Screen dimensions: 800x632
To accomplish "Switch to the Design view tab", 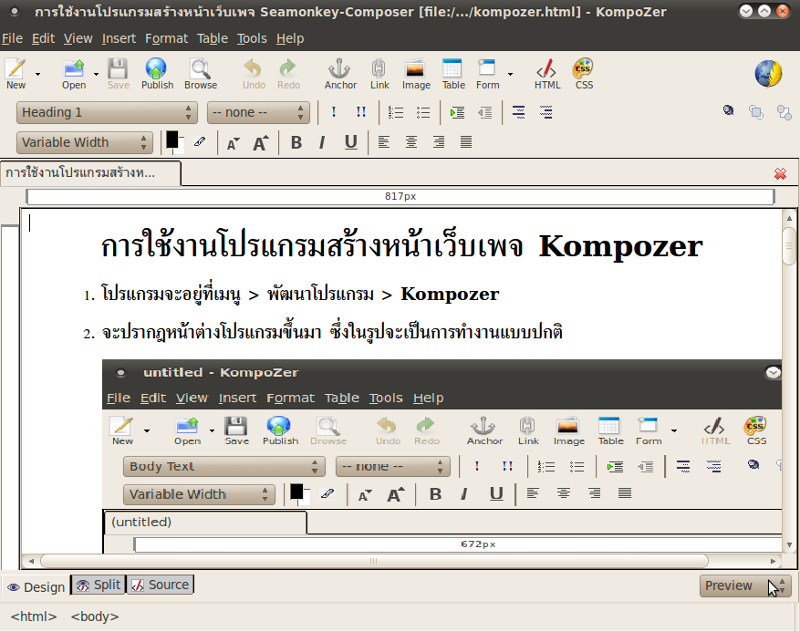I will 36,587.
